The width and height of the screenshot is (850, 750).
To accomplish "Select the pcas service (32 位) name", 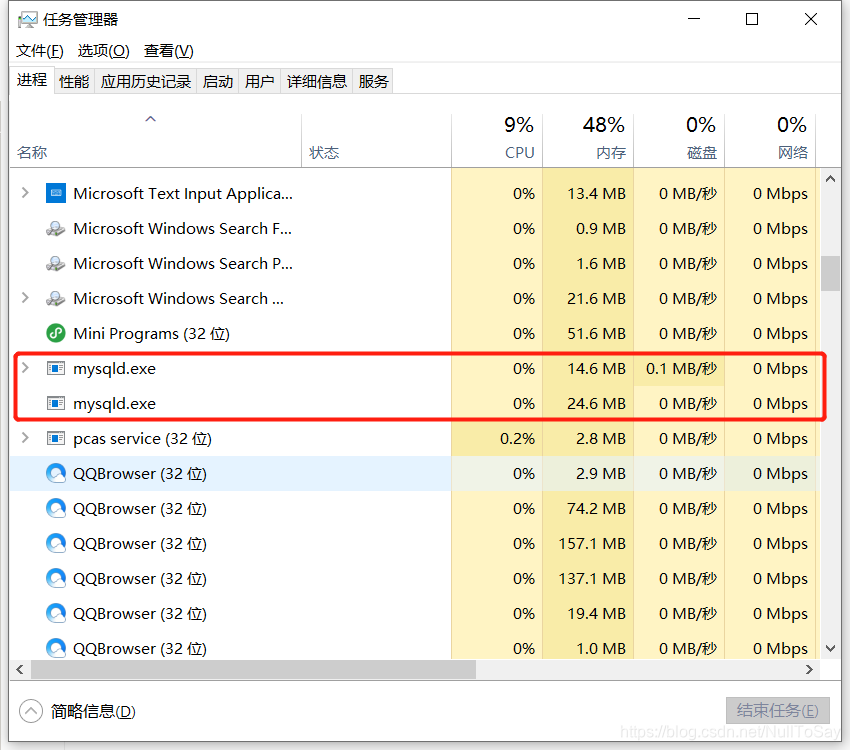I will coord(143,438).
